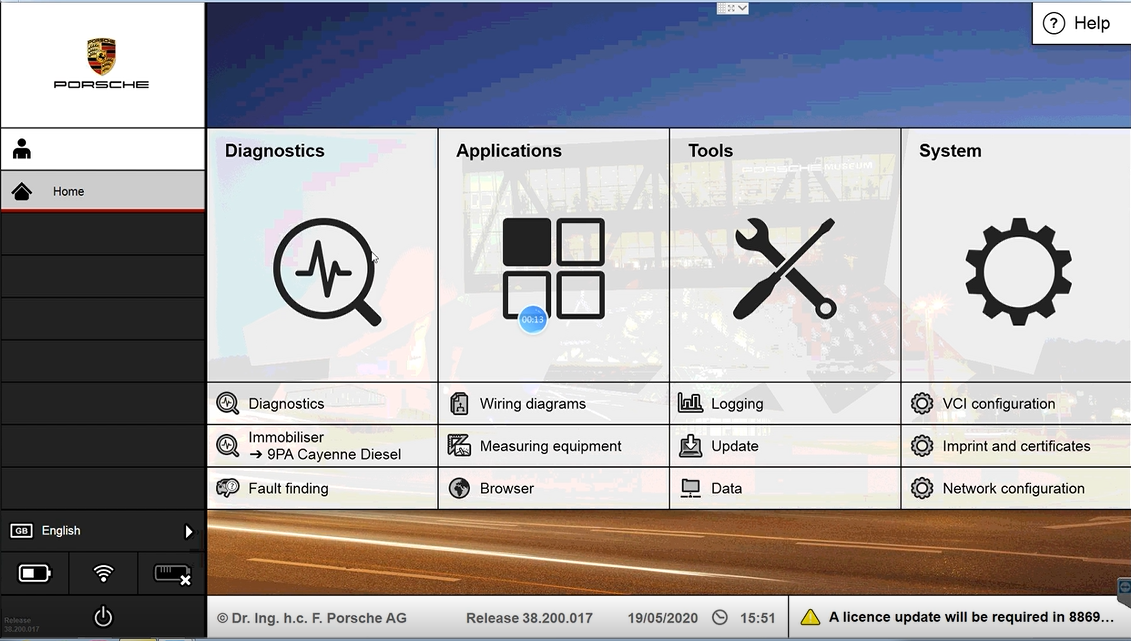
Task: Open the System gear icon
Action: point(1017,271)
